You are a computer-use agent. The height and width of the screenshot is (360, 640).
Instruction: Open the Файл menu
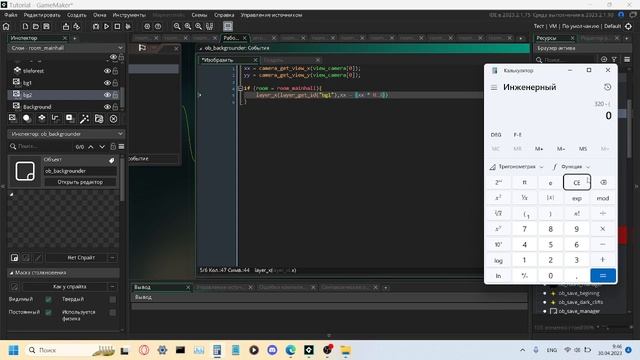pyautogui.click(x=11, y=15)
